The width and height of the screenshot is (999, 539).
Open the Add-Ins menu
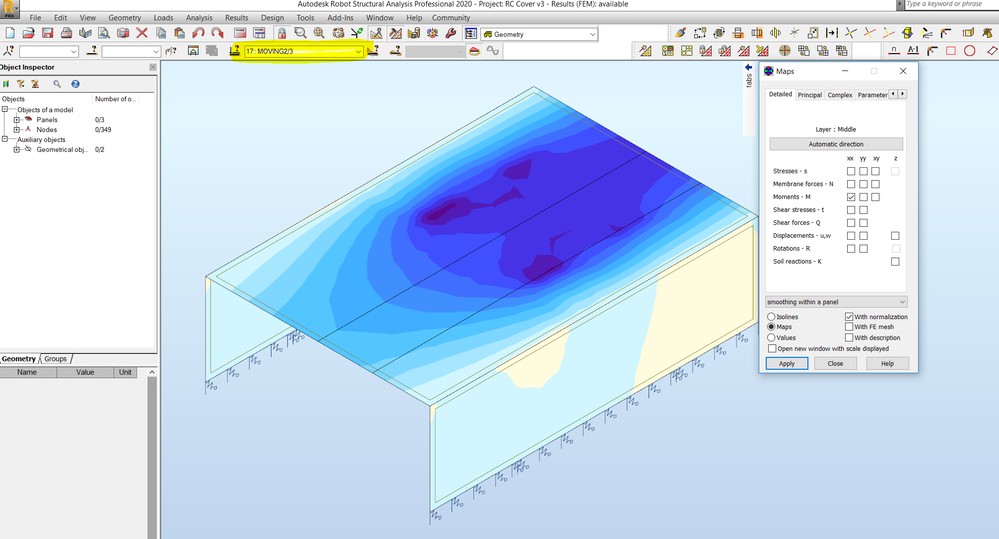pyautogui.click(x=340, y=18)
